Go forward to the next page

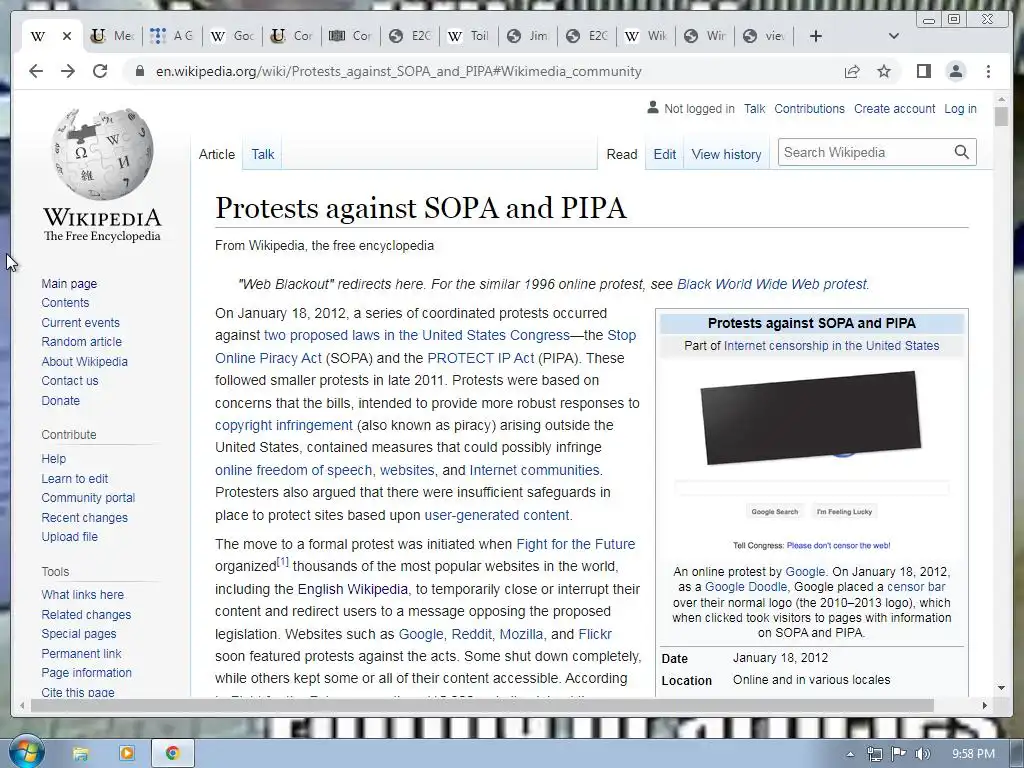[x=68, y=71]
